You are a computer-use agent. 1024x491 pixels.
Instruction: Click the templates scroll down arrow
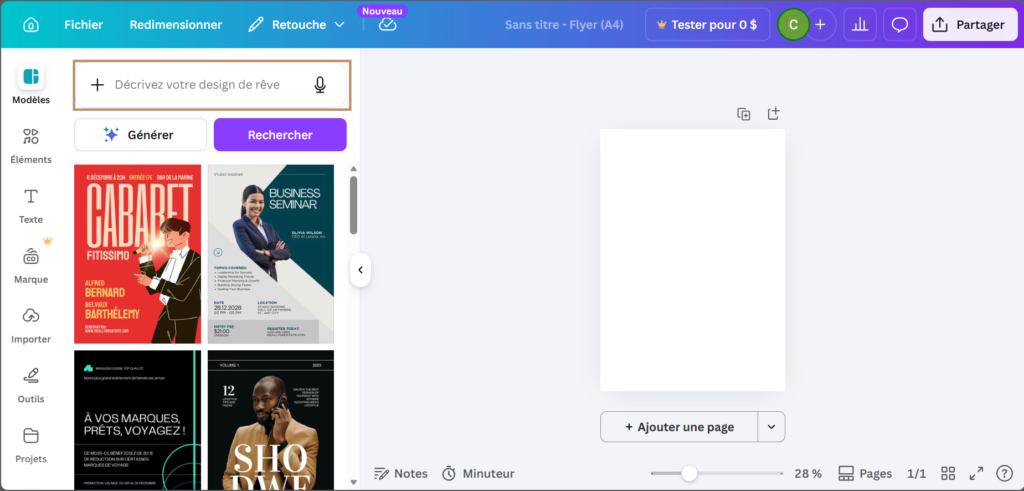(x=354, y=483)
